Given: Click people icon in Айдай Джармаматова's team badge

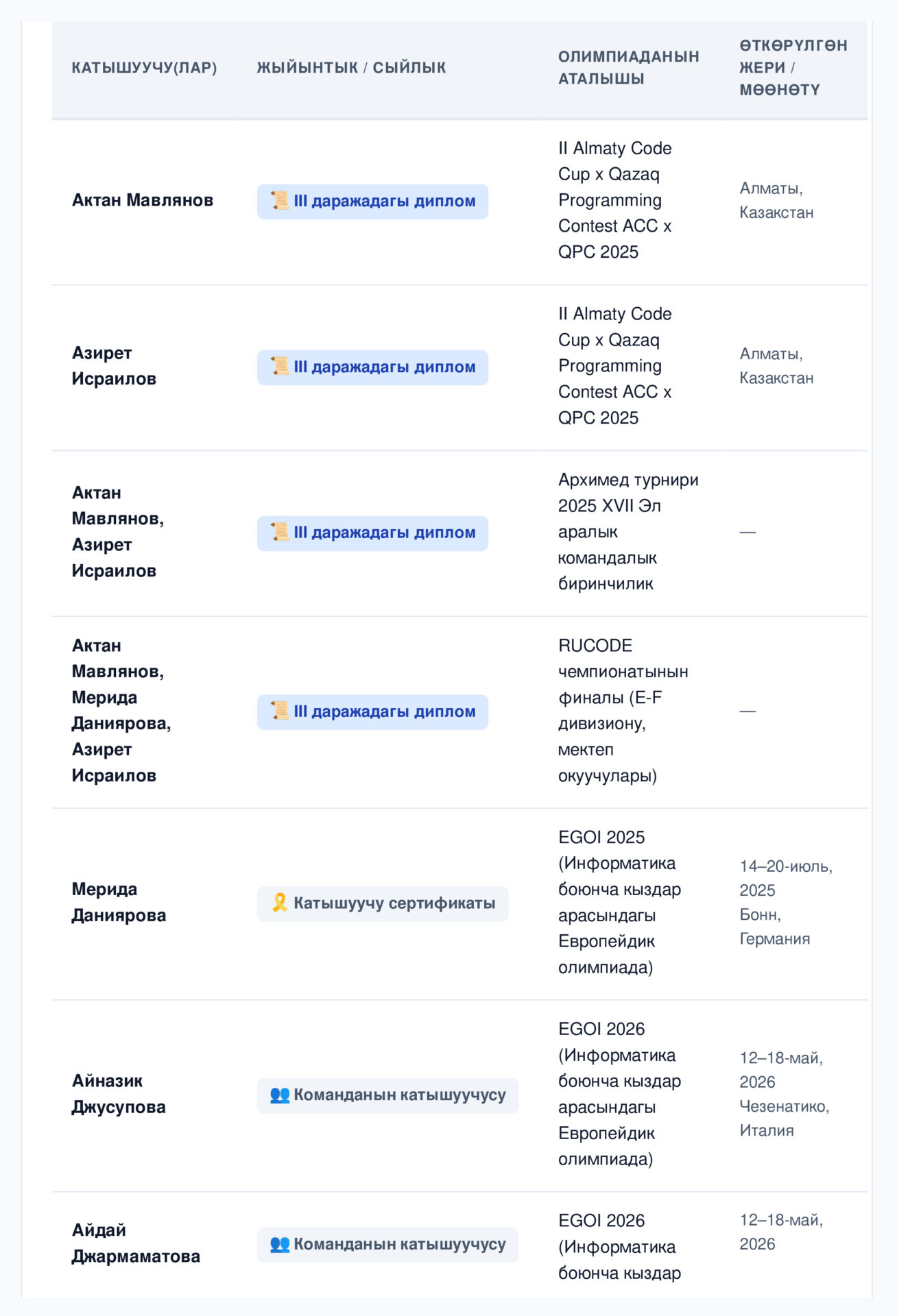Looking at the screenshot, I should pos(279,1244).
